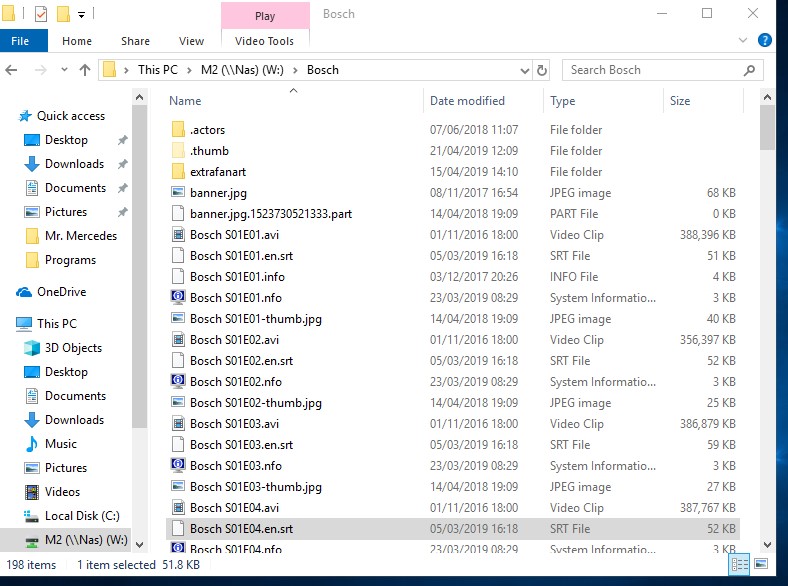Click the Properties quick access toolbar icon
Screen dimensions: 788x586
click(41, 14)
